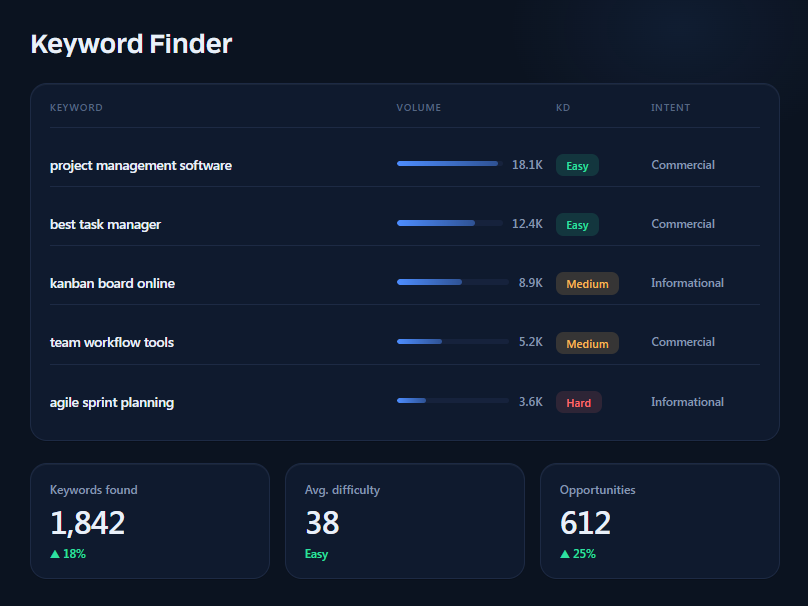This screenshot has width=808, height=606.
Task: Click the Easy rating under Avg. difficulty
Action: pos(316,554)
